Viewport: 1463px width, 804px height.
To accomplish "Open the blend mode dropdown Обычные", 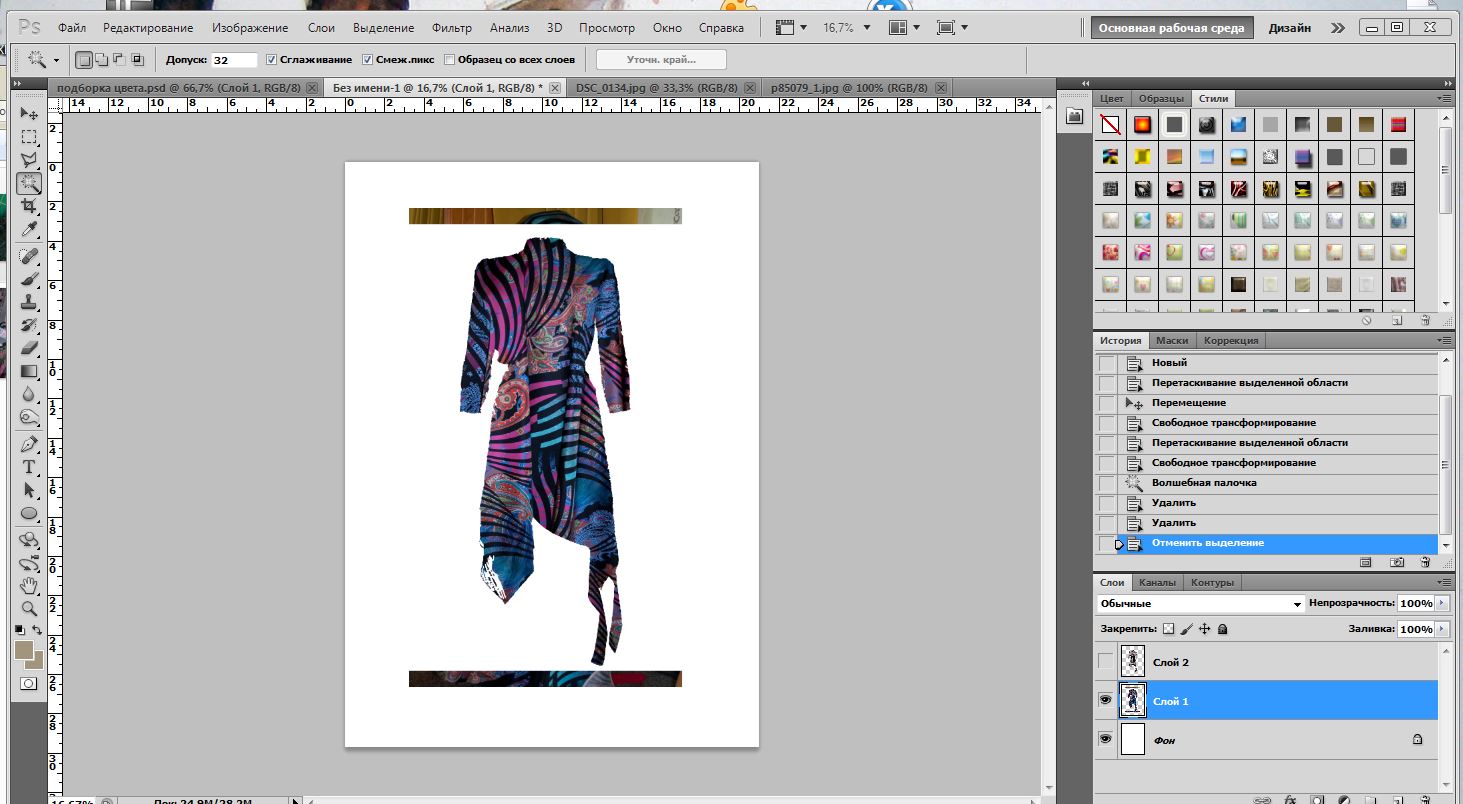I will 1200,604.
